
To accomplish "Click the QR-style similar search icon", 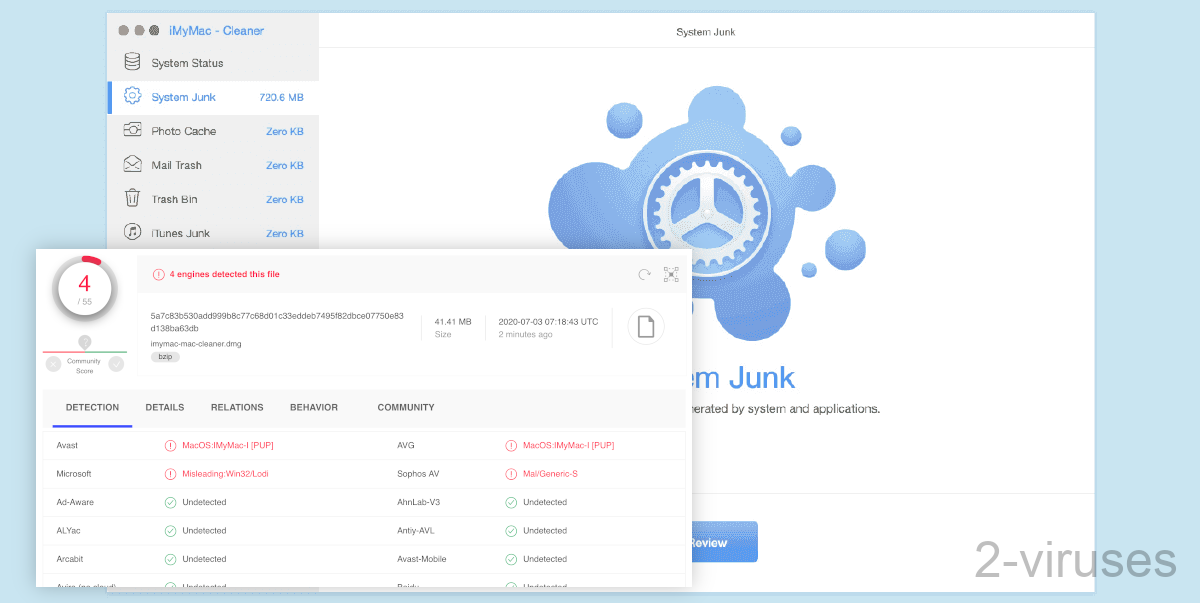I will coord(671,274).
